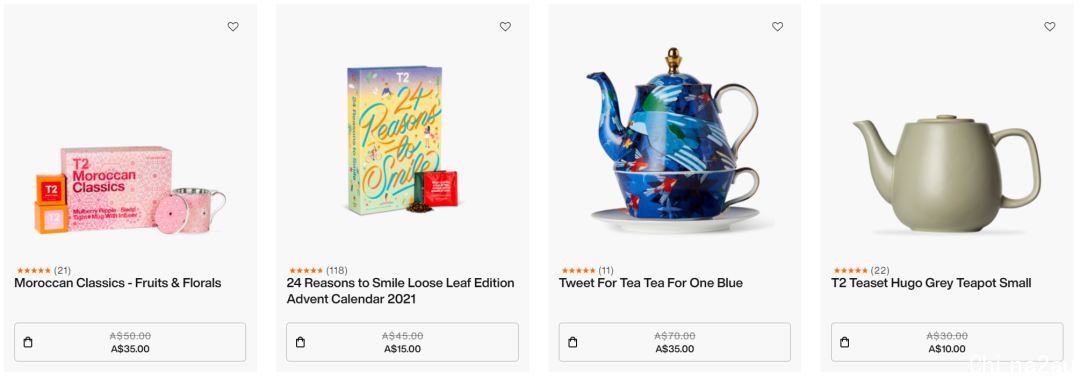
Task: Favorite the Moroccan Classics heart icon
Action: [x=233, y=27]
